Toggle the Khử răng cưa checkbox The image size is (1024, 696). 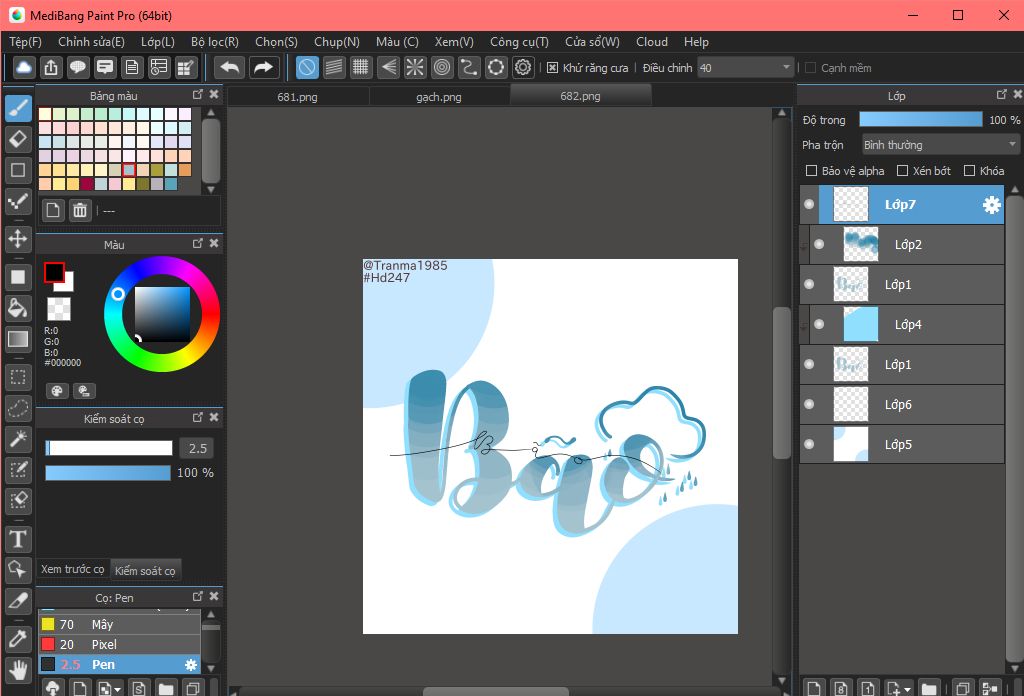point(552,68)
